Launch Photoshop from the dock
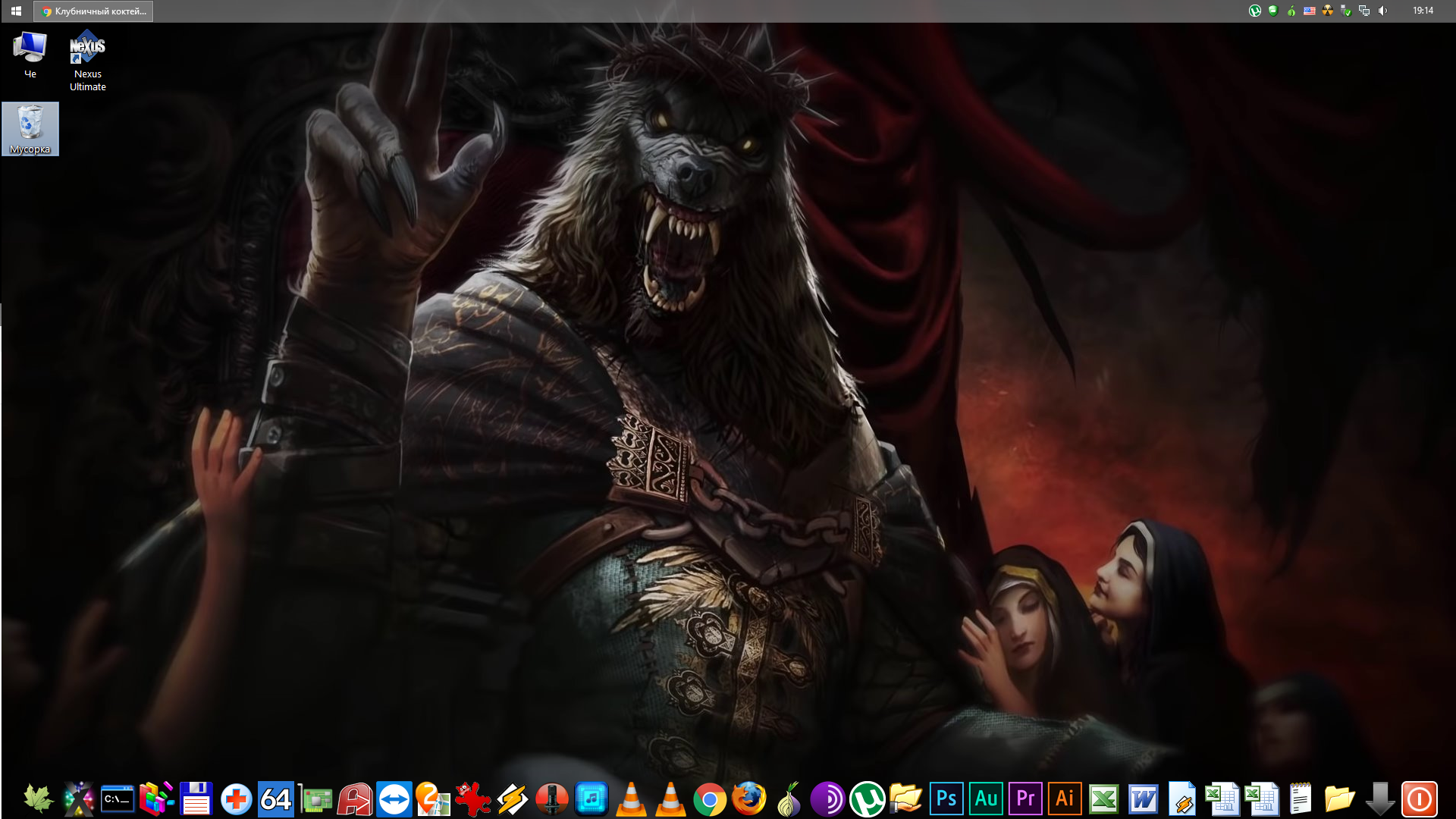Viewport: 1456px width, 819px height. (946, 799)
